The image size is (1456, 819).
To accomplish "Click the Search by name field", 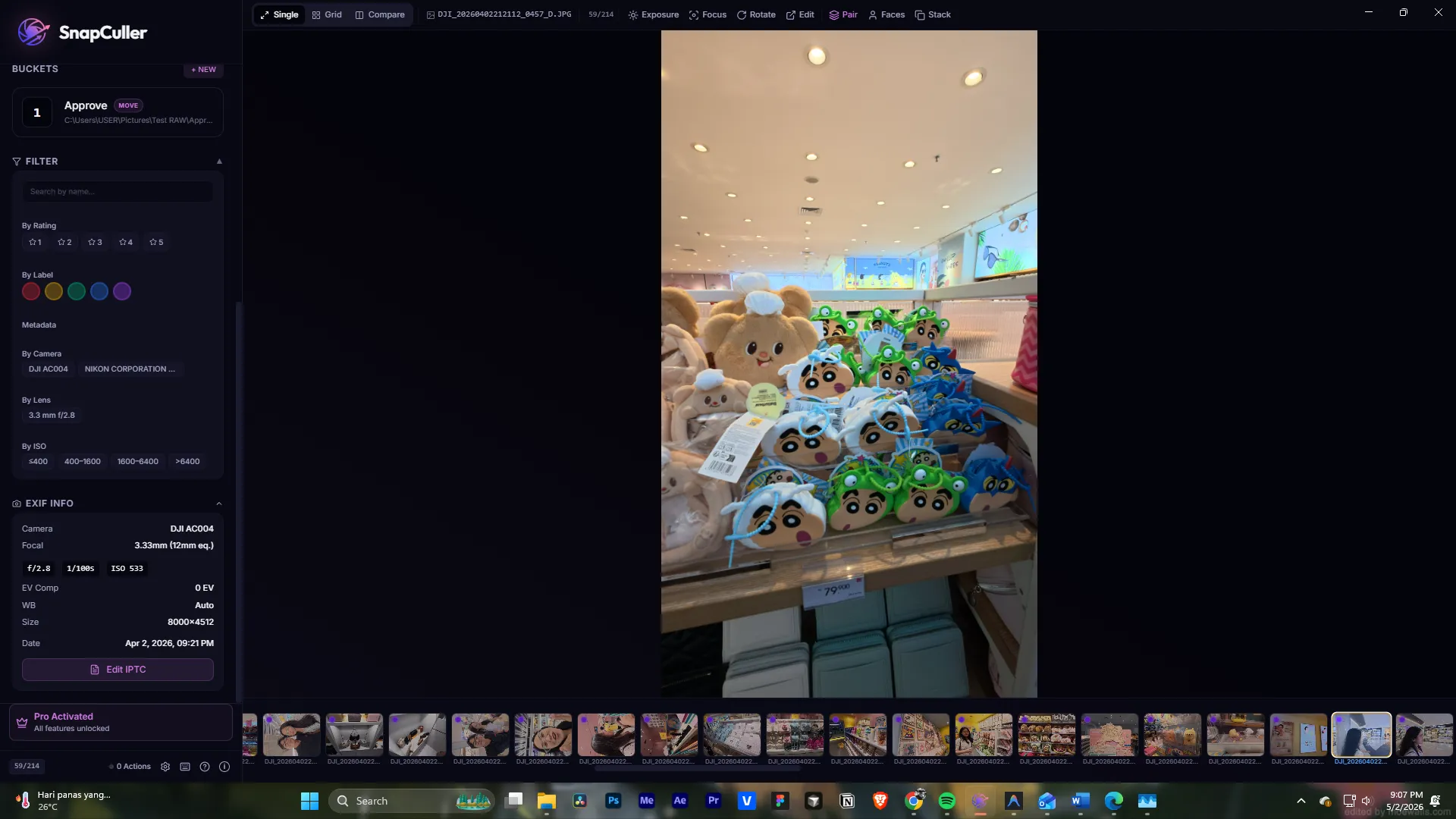I will click(x=118, y=192).
